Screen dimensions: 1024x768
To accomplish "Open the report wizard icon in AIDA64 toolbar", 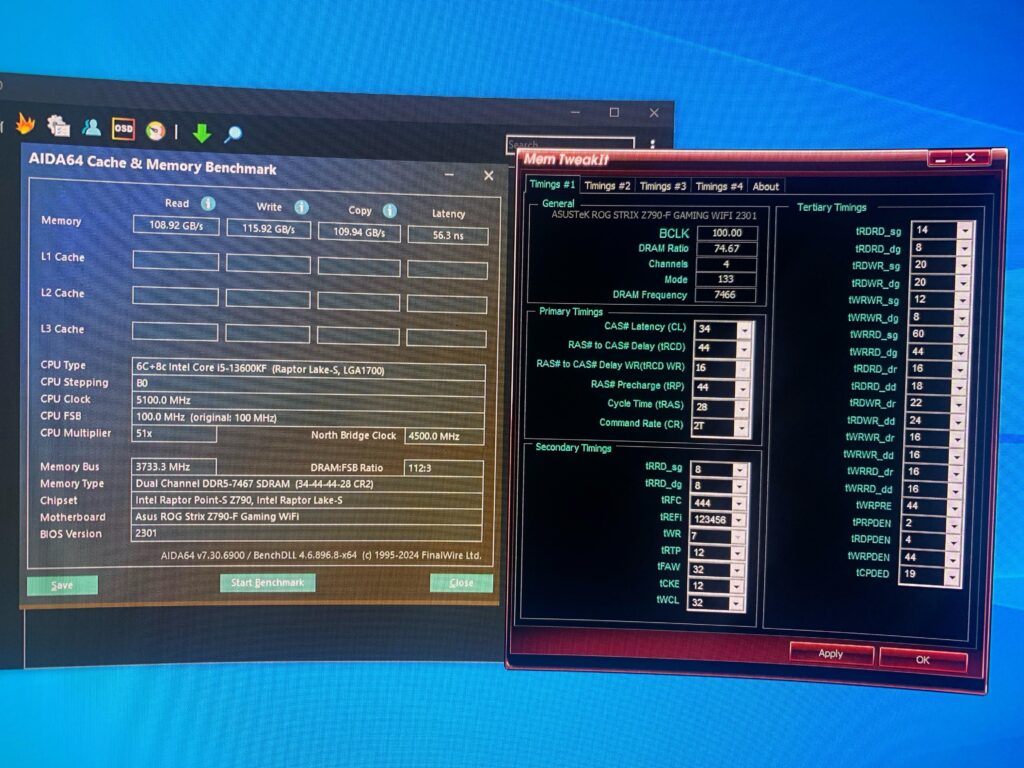I will point(59,125).
